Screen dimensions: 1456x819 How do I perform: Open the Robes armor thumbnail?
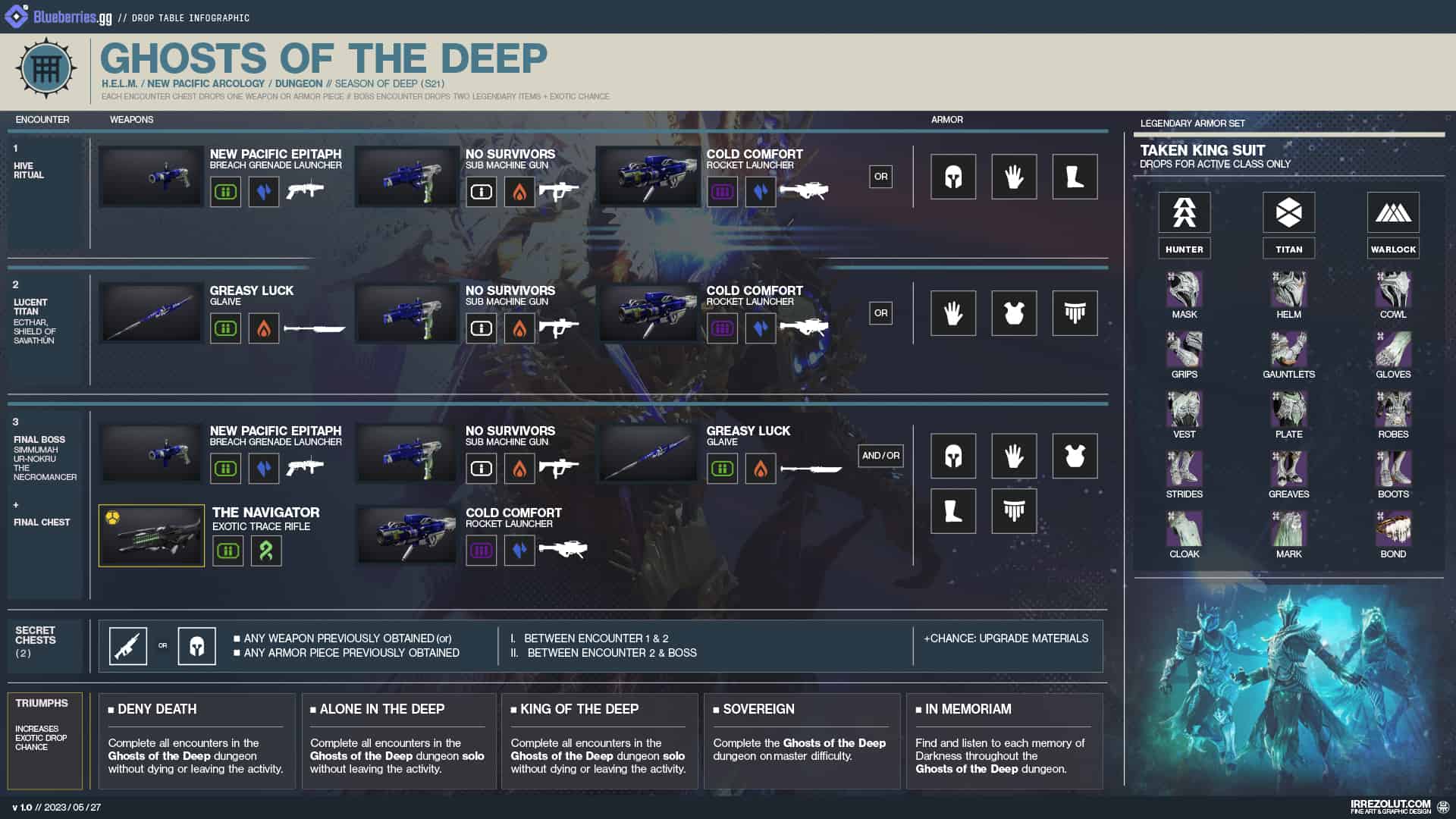[1393, 409]
